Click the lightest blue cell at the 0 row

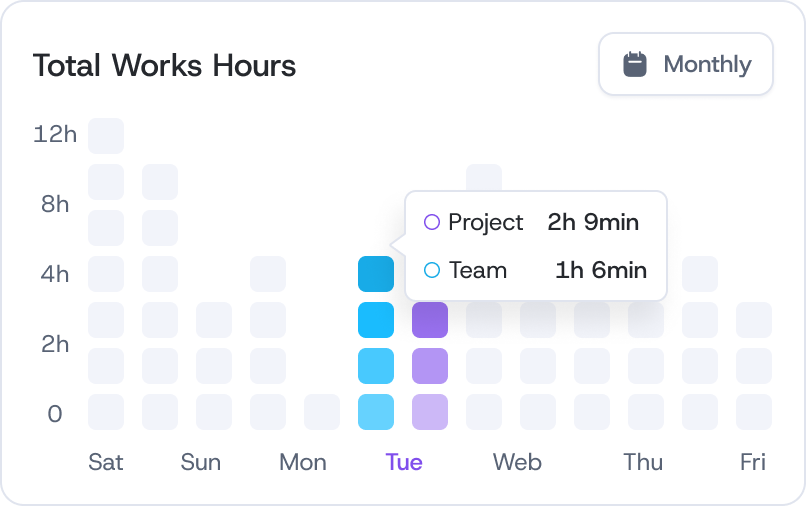pos(376,412)
